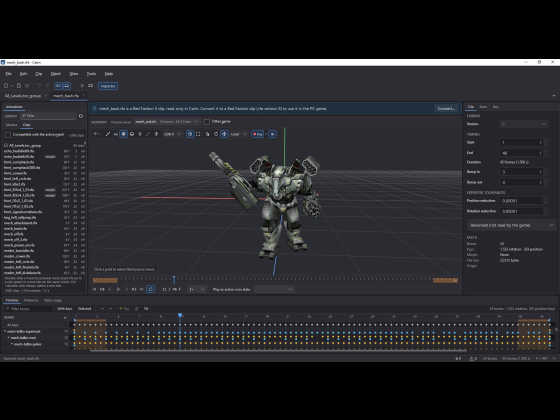560x420 pixels.
Task: Go to the next keyframe
Action: click(134, 289)
